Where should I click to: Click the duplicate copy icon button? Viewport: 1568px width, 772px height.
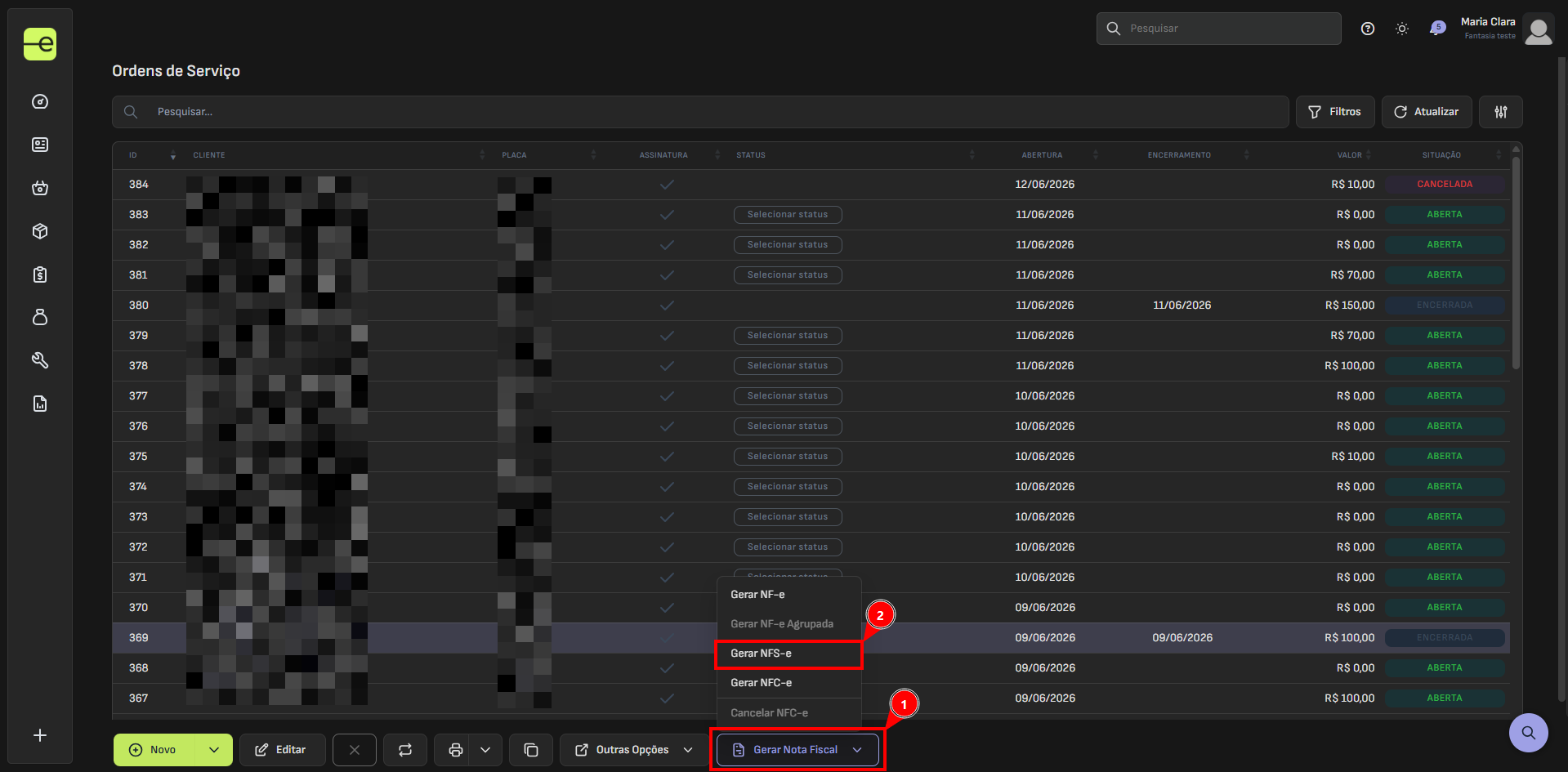tap(531, 750)
